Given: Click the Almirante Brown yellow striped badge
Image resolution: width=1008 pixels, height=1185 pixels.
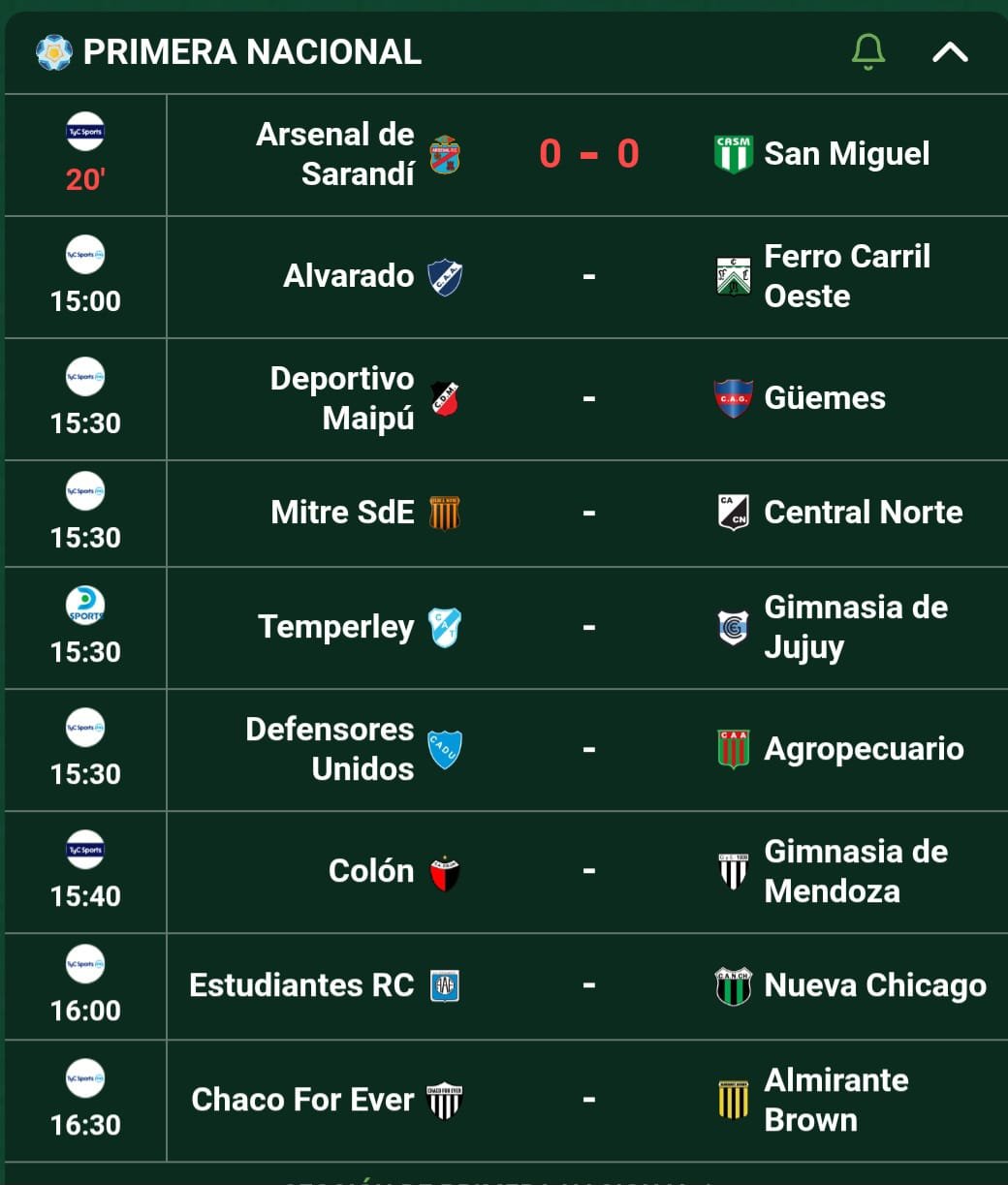Looking at the screenshot, I should pyautogui.click(x=733, y=1100).
